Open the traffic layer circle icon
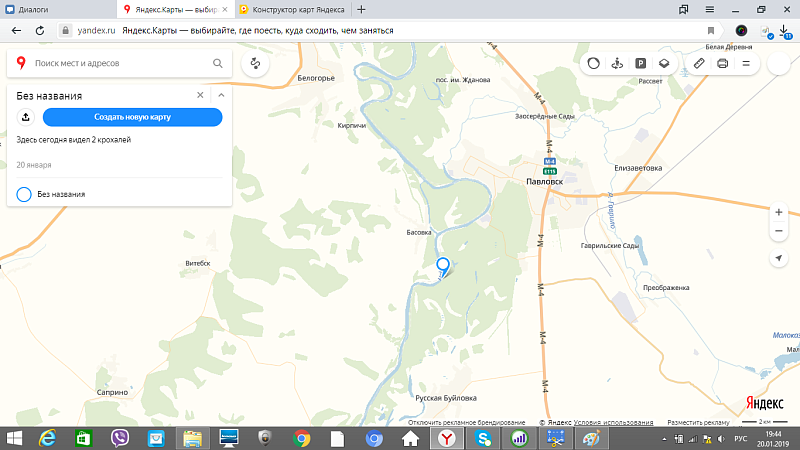 coord(593,63)
